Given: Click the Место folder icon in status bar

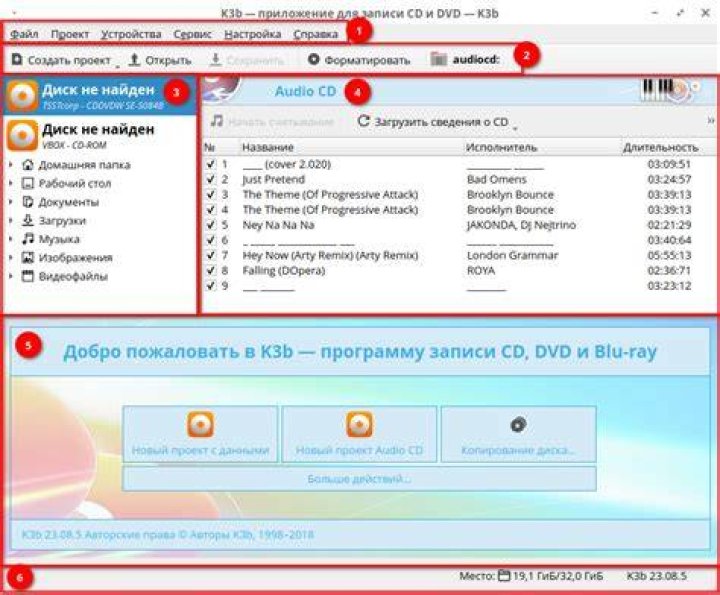Looking at the screenshot, I should (x=504, y=575).
